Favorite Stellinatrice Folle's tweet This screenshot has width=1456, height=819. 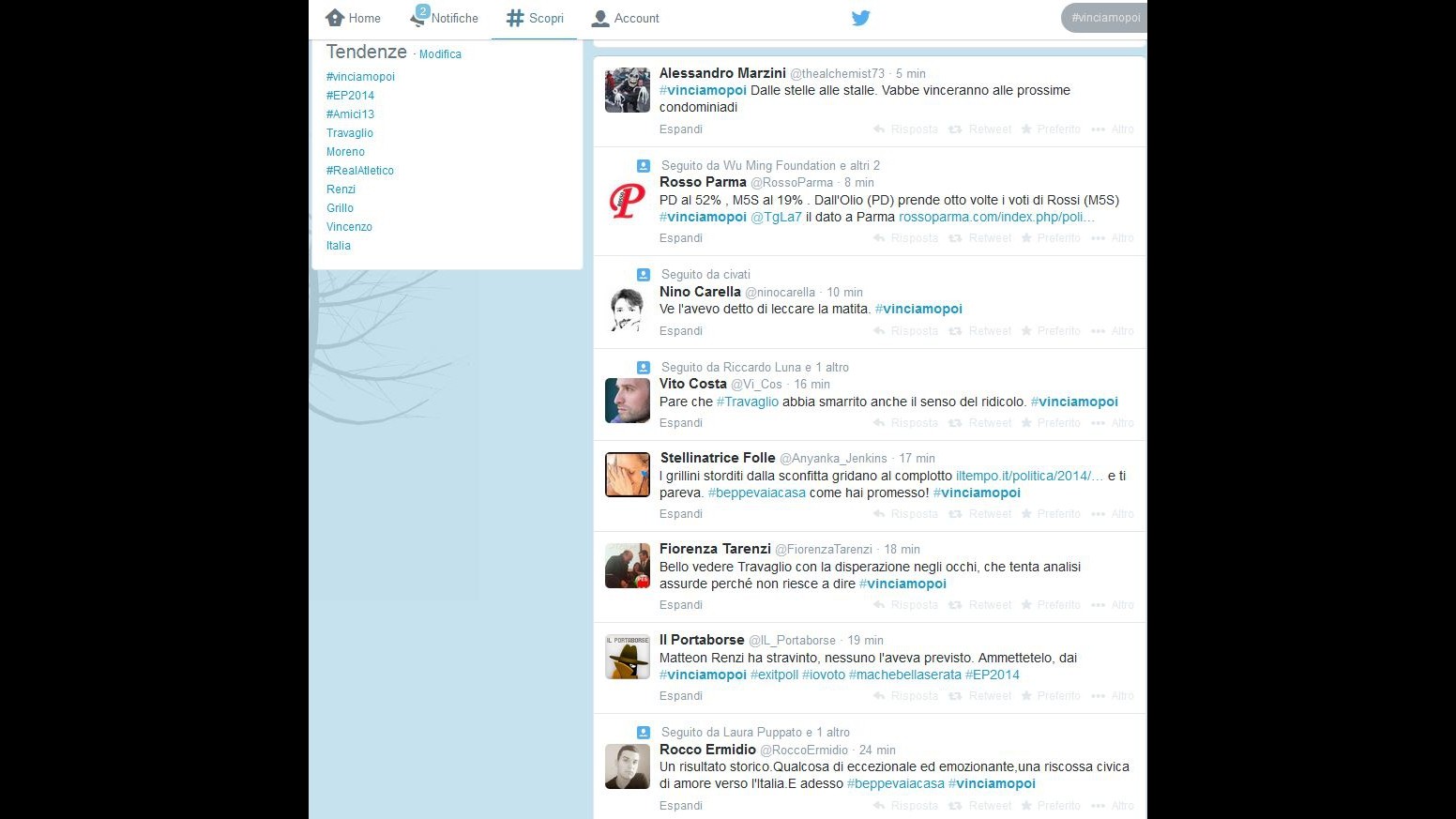pos(1051,514)
